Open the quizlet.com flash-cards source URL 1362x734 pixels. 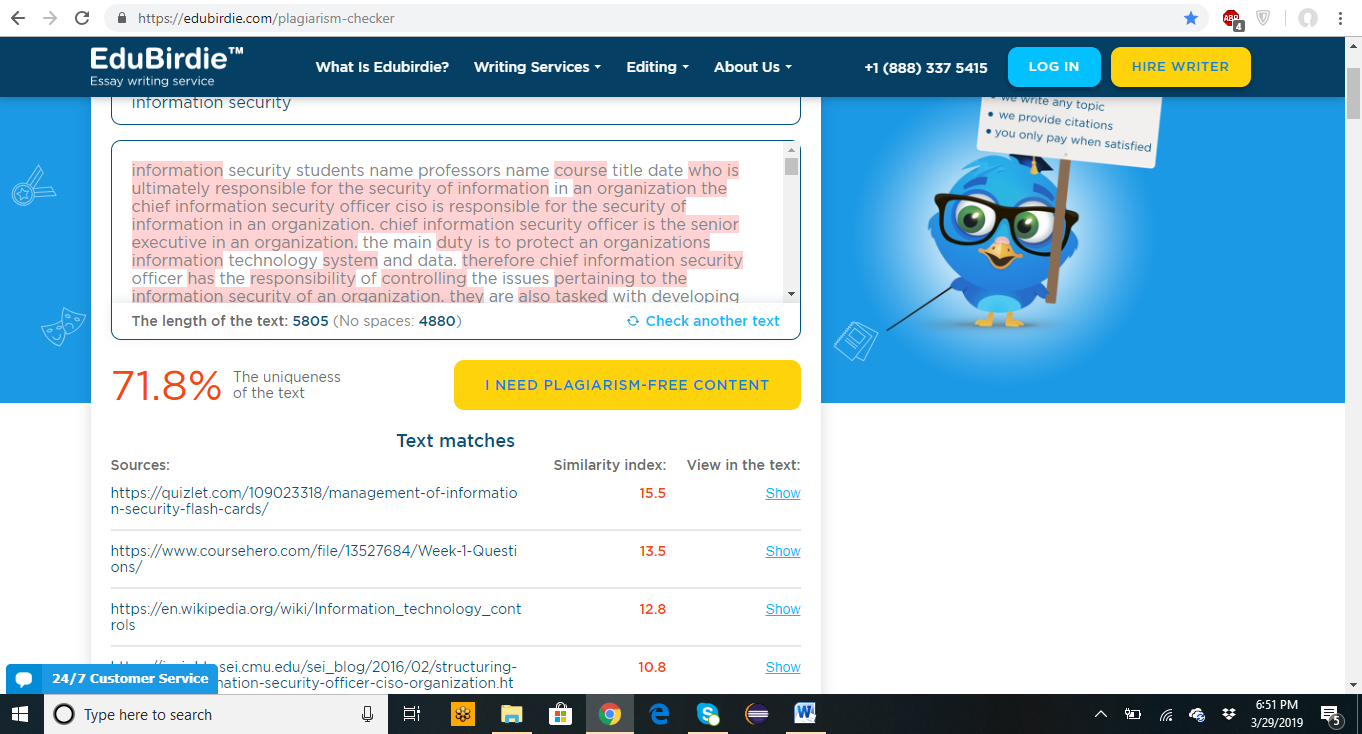(x=314, y=501)
